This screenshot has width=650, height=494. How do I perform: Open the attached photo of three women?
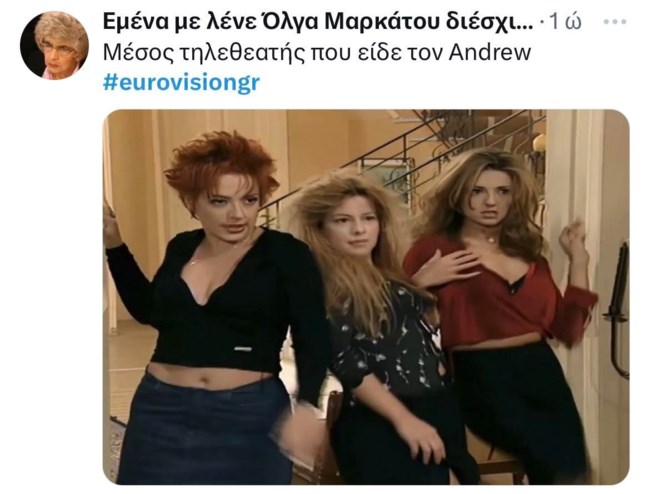click(x=366, y=297)
